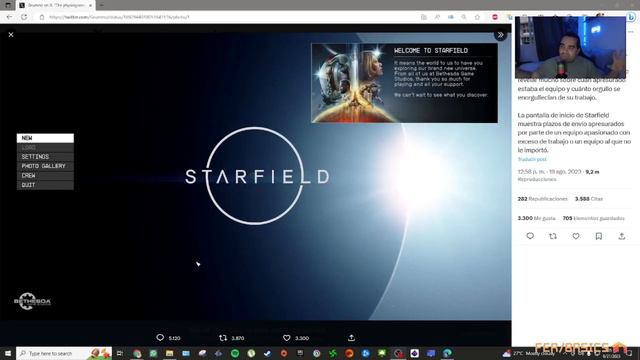This screenshot has width=640, height=360.
Task: Click the reply icon in the right post panel
Action: [530, 236]
